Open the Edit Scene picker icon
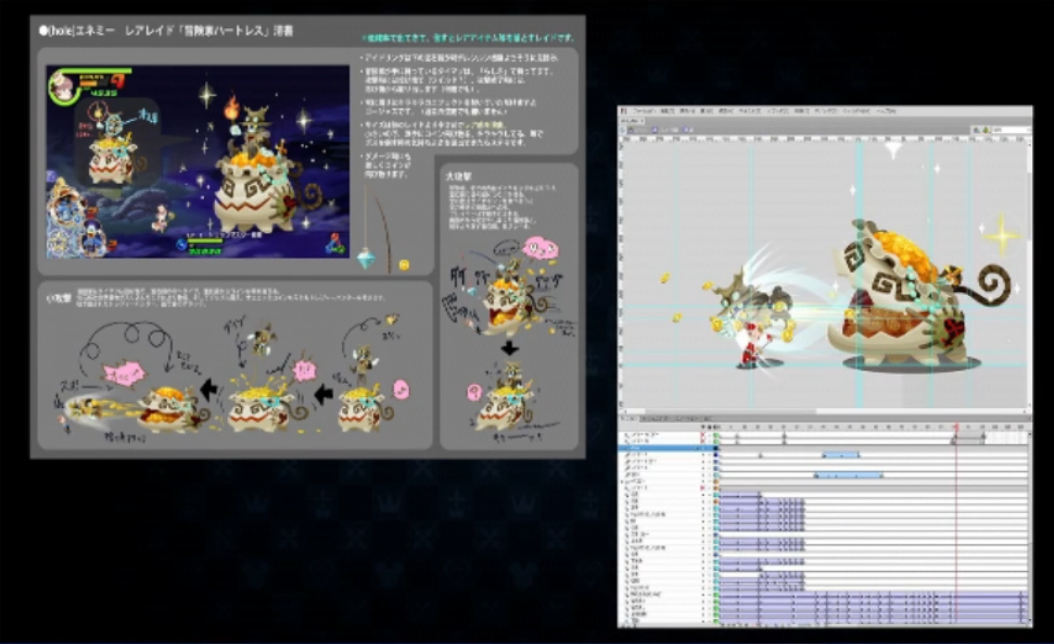This screenshot has height=644, width=1054. (x=976, y=130)
